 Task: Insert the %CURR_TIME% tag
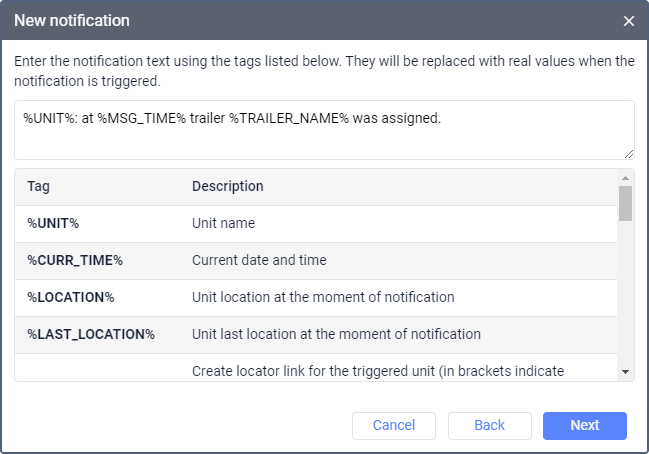(75, 261)
